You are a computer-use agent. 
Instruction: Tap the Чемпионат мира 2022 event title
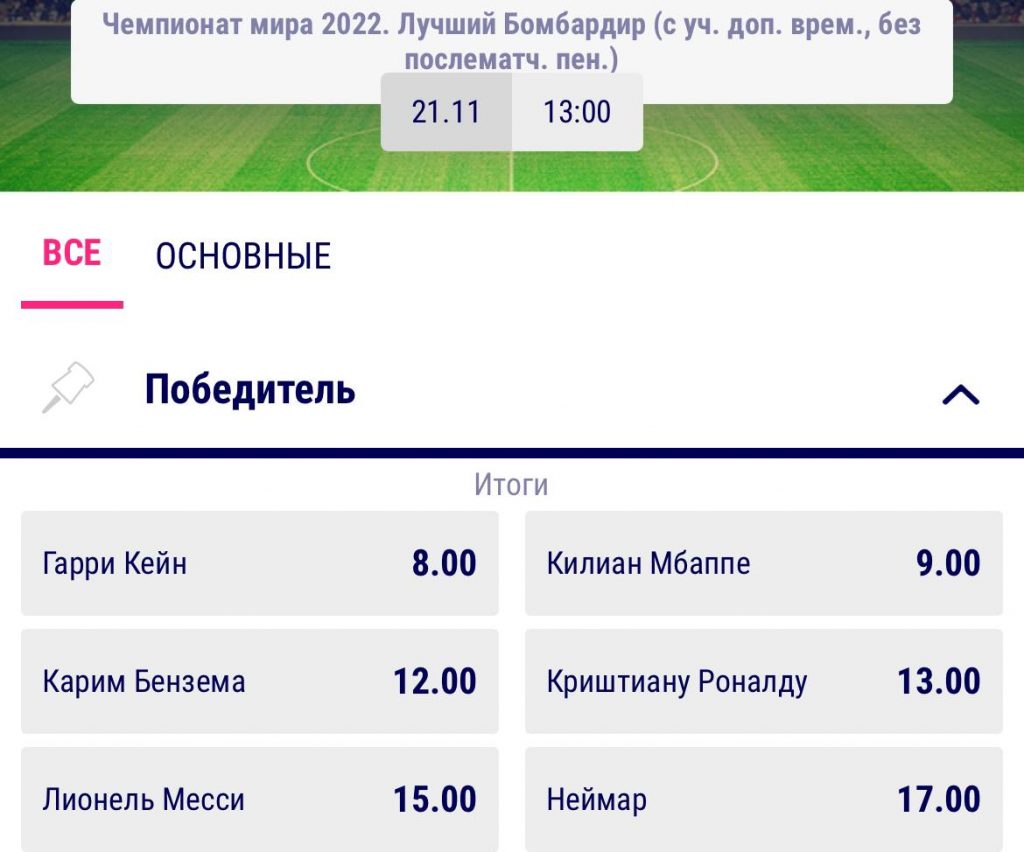511,40
